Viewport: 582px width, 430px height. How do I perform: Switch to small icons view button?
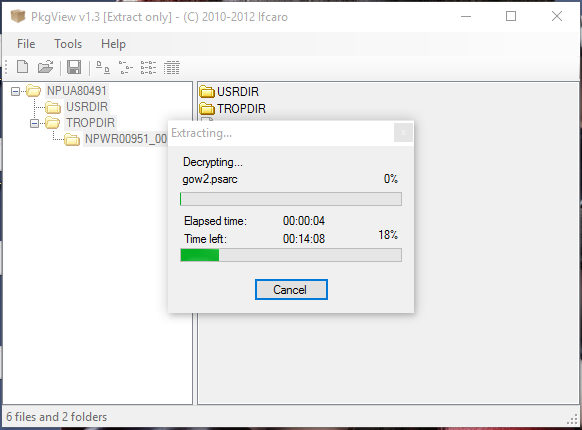[x=126, y=68]
